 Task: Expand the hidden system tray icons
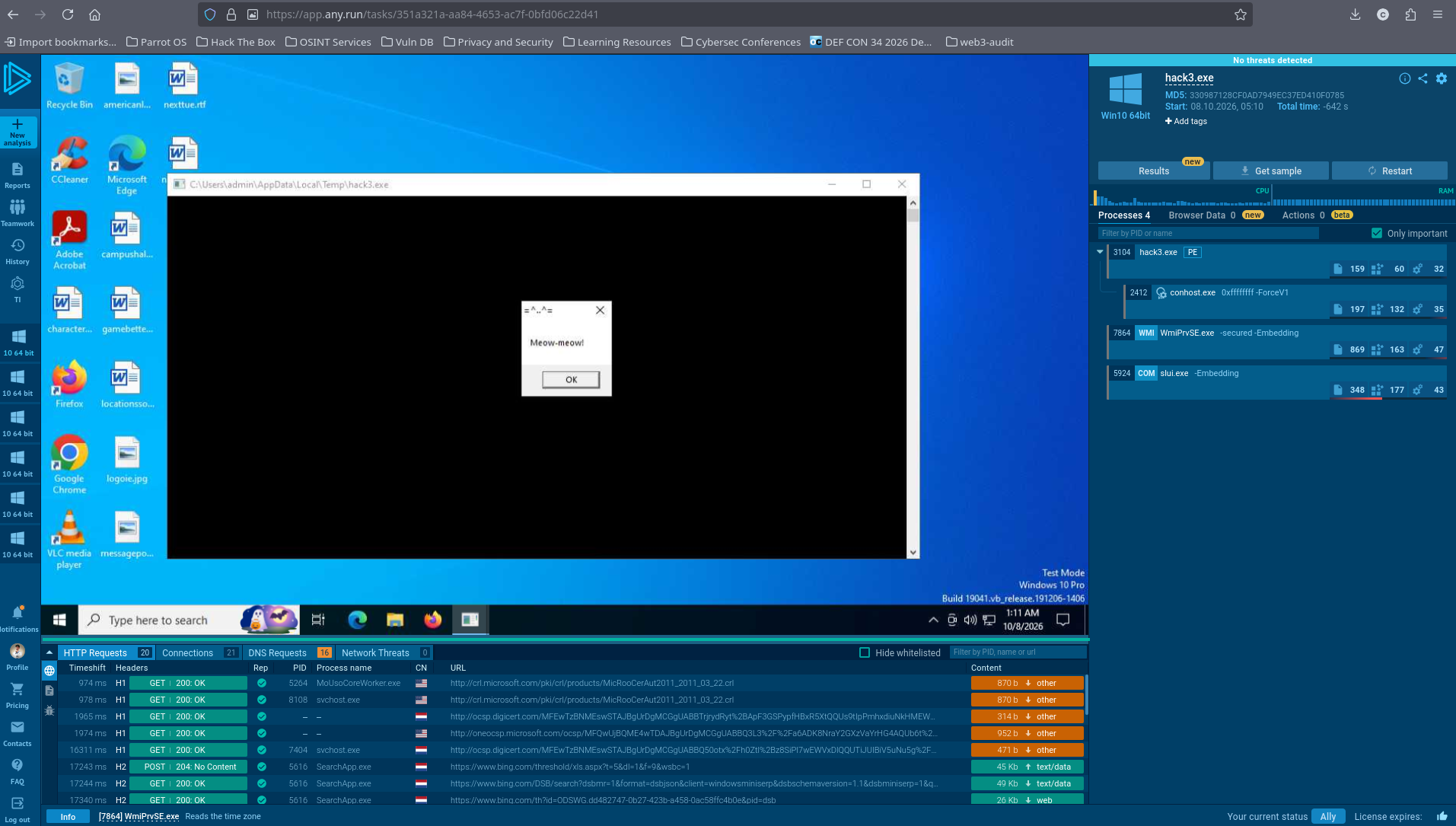pos(933,620)
